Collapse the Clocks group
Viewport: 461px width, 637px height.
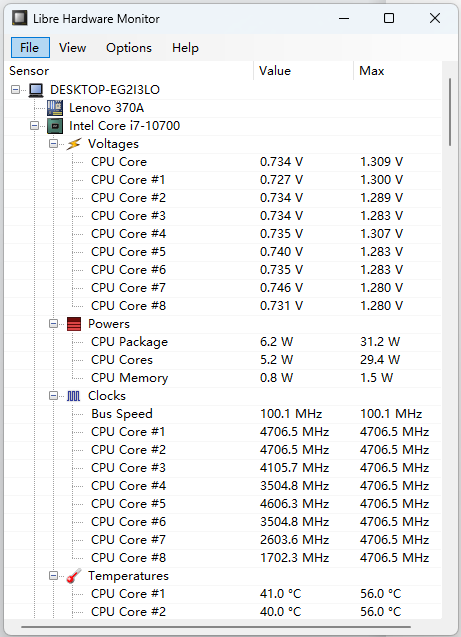53,396
